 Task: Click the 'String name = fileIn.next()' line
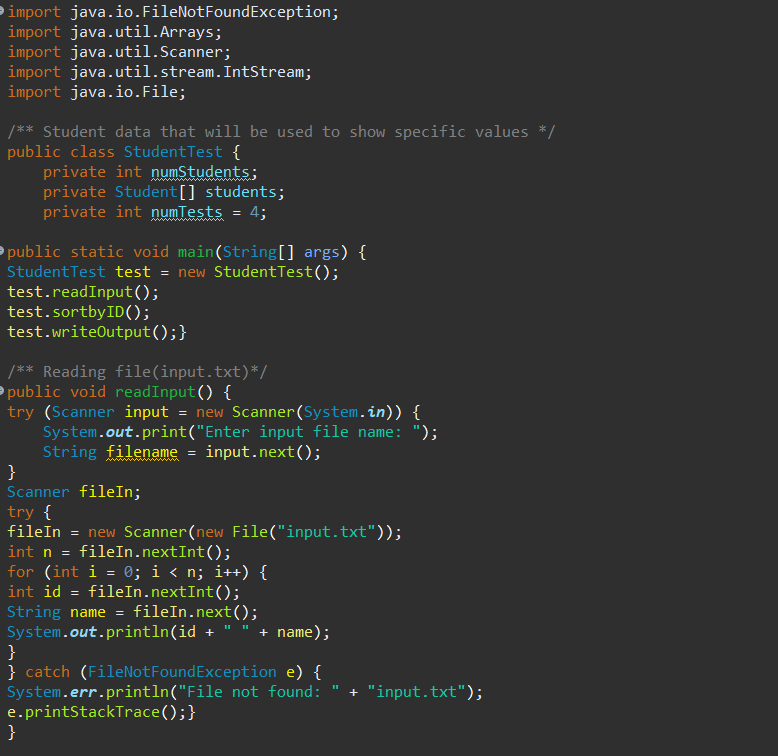pyautogui.click(x=132, y=612)
